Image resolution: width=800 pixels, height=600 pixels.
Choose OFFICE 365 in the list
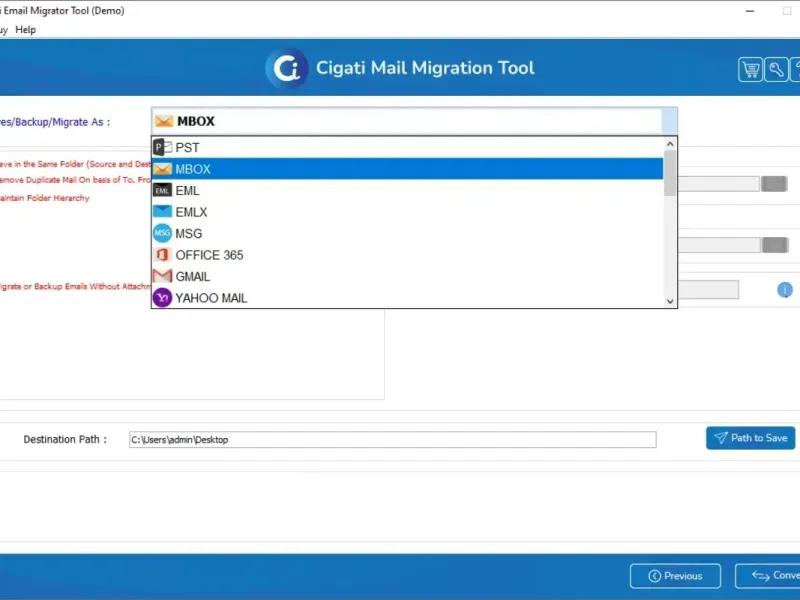(x=407, y=255)
